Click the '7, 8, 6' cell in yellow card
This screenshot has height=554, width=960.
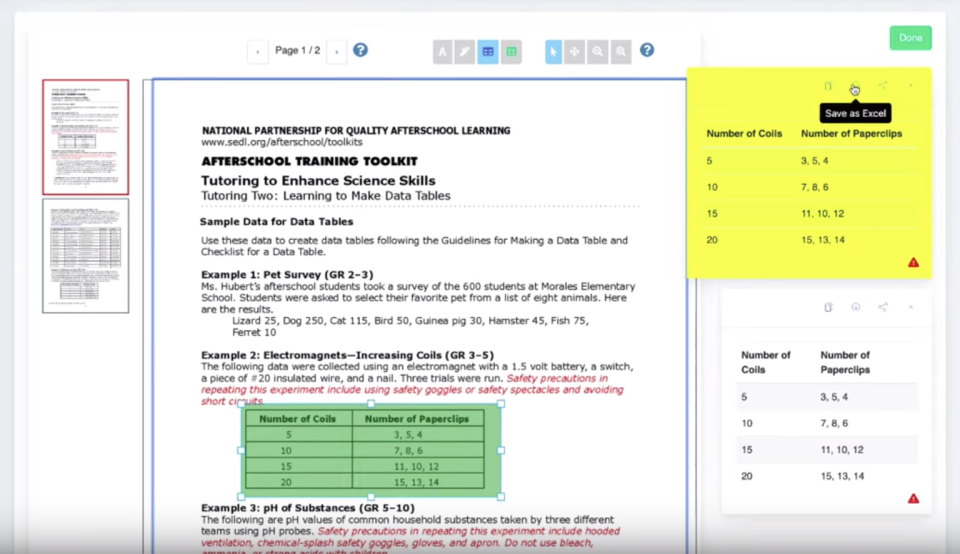(814, 187)
